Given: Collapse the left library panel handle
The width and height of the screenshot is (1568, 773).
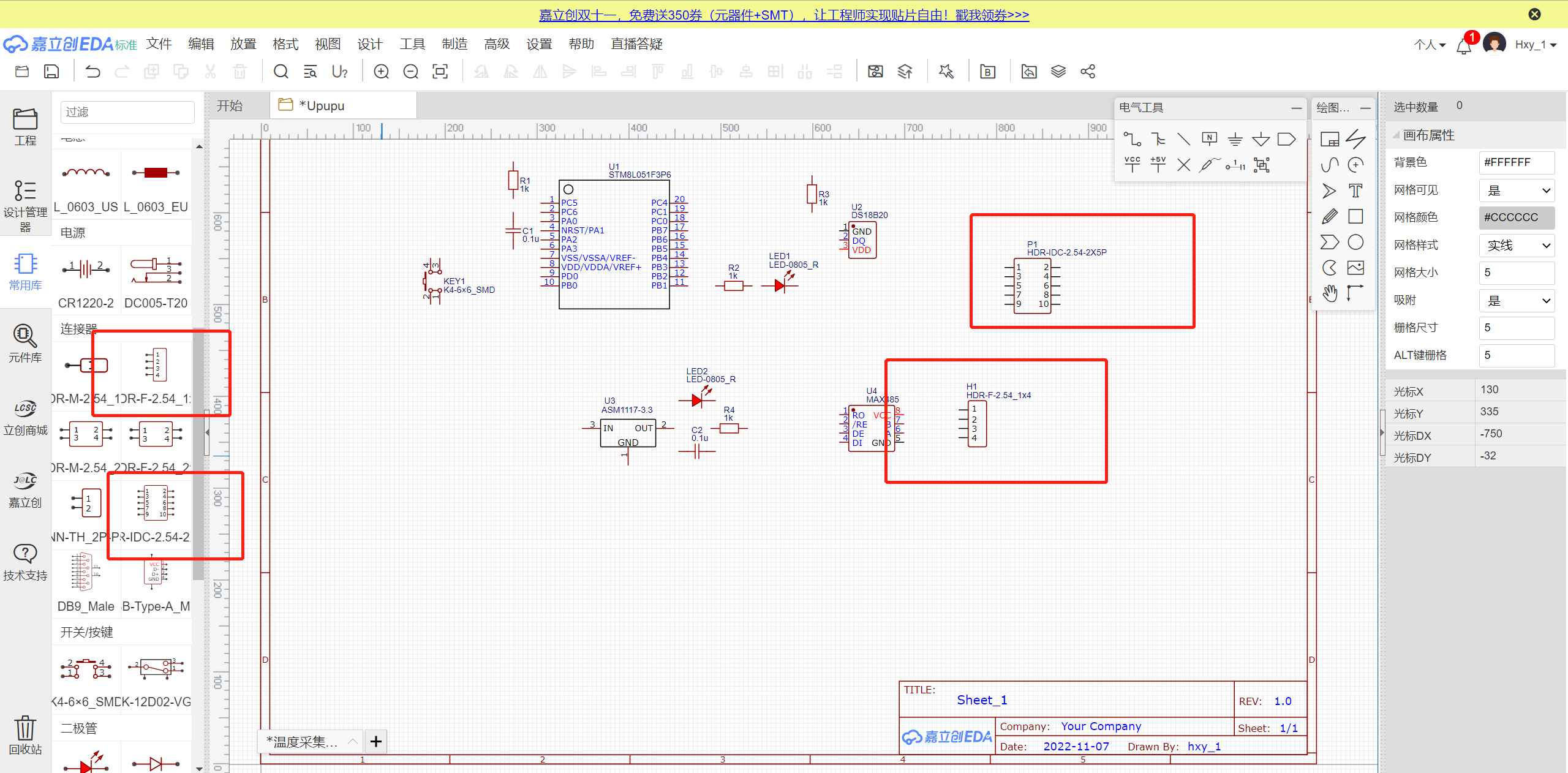Looking at the screenshot, I should click(x=207, y=432).
